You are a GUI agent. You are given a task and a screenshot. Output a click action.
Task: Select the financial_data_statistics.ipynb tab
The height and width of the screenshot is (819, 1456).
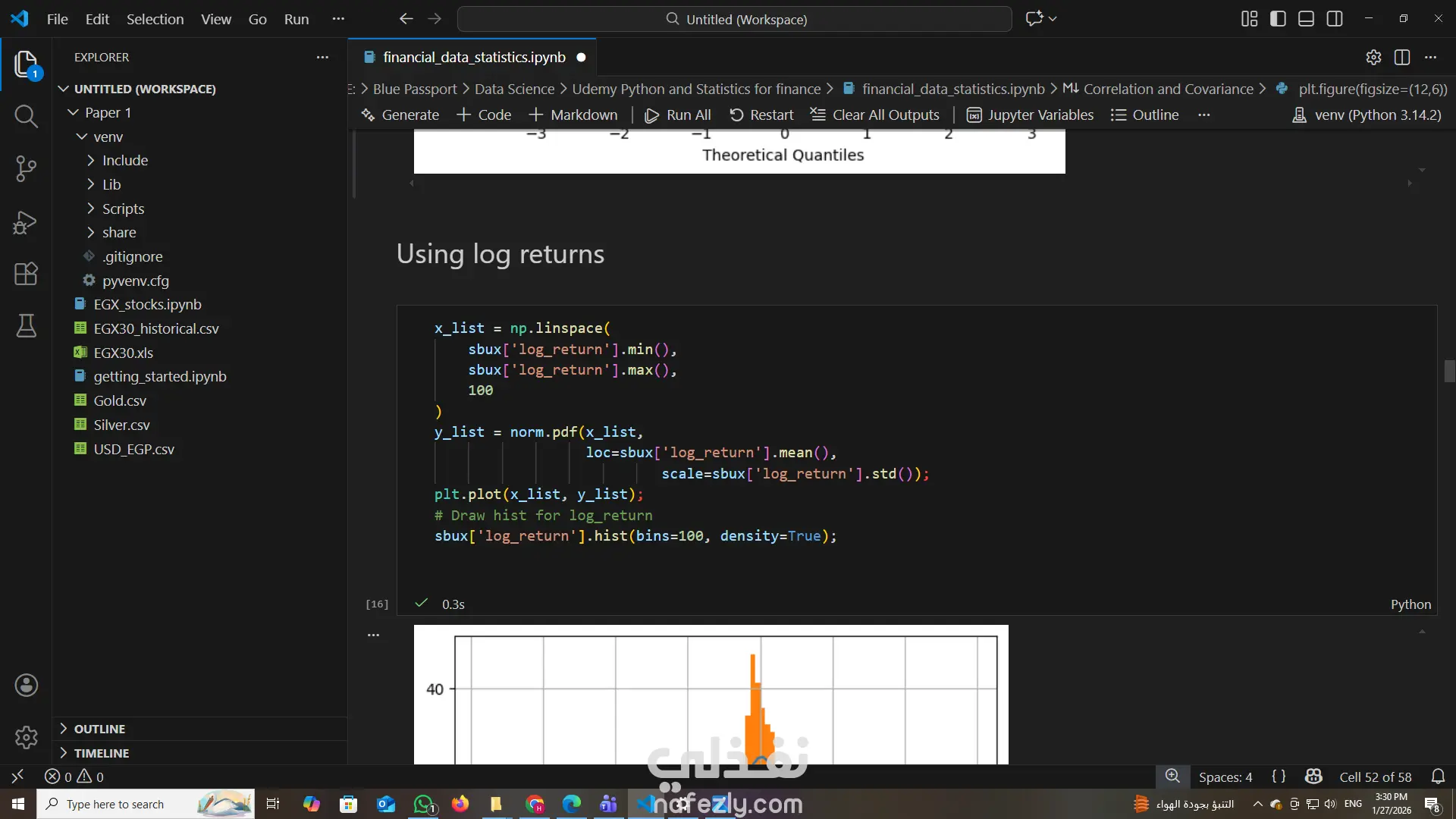[x=473, y=58]
